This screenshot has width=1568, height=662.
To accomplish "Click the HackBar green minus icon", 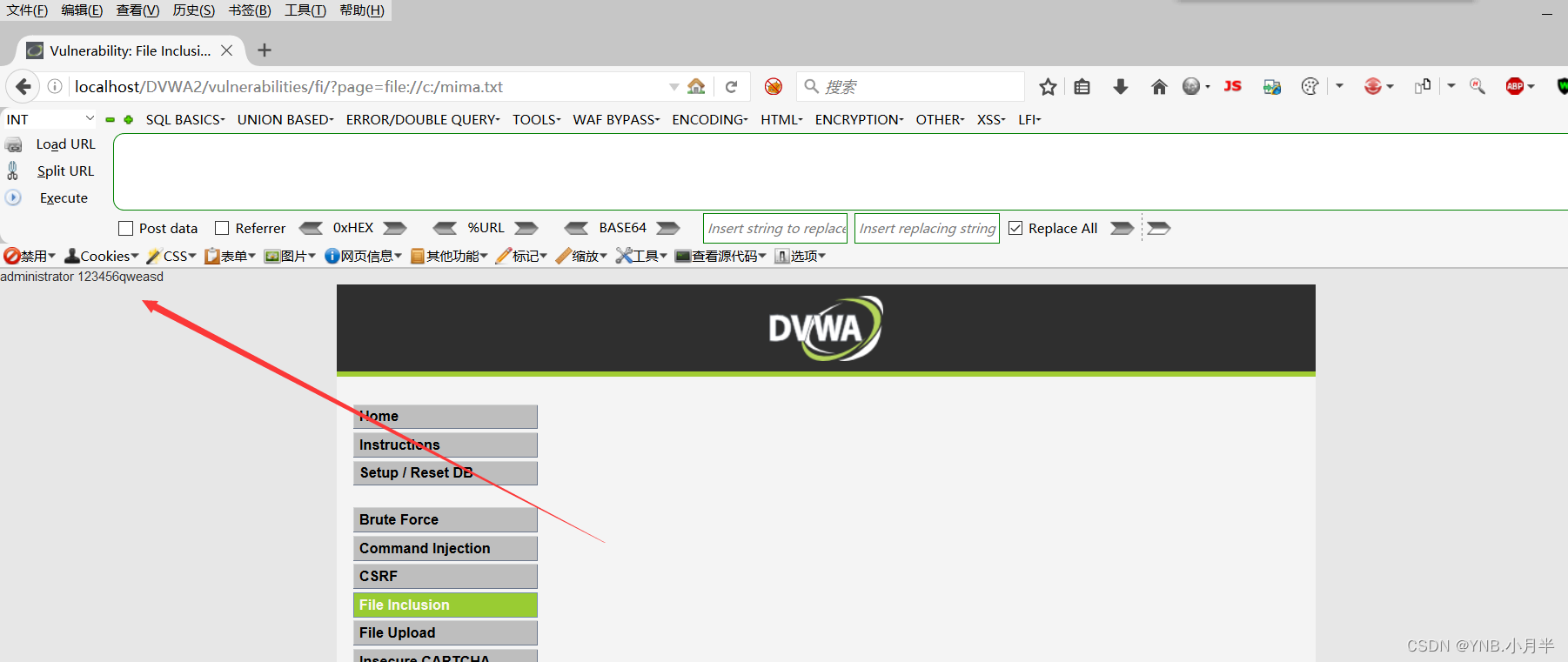I will [x=111, y=119].
